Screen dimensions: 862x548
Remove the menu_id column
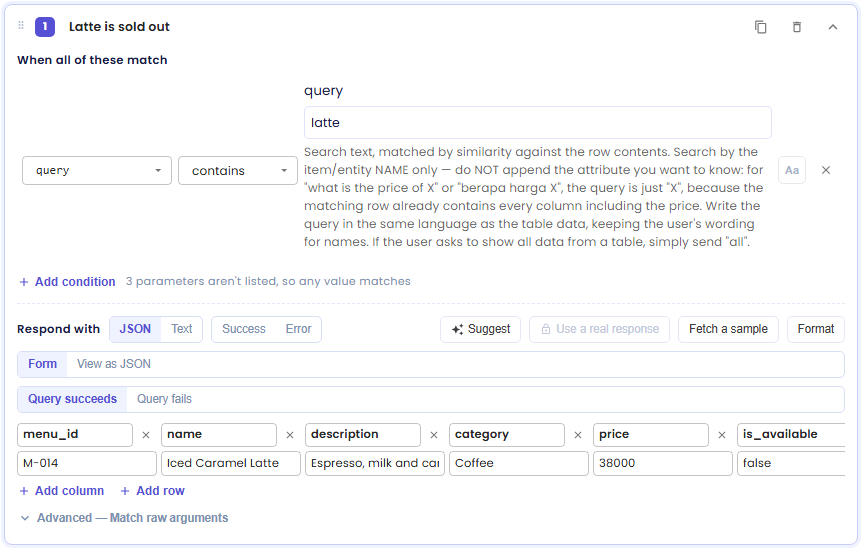pyautogui.click(x=146, y=435)
